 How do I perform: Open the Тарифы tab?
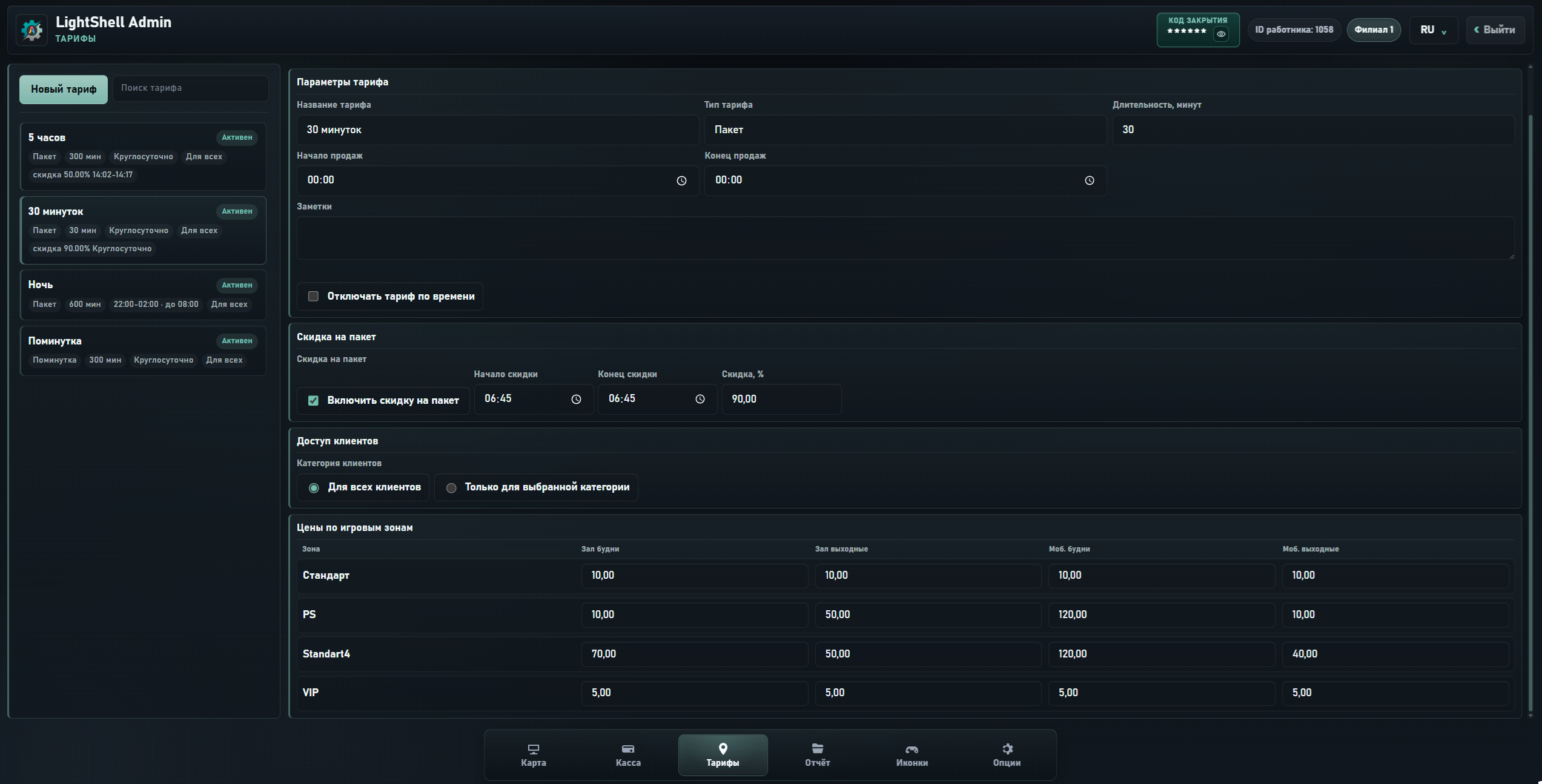pyautogui.click(x=723, y=755)
